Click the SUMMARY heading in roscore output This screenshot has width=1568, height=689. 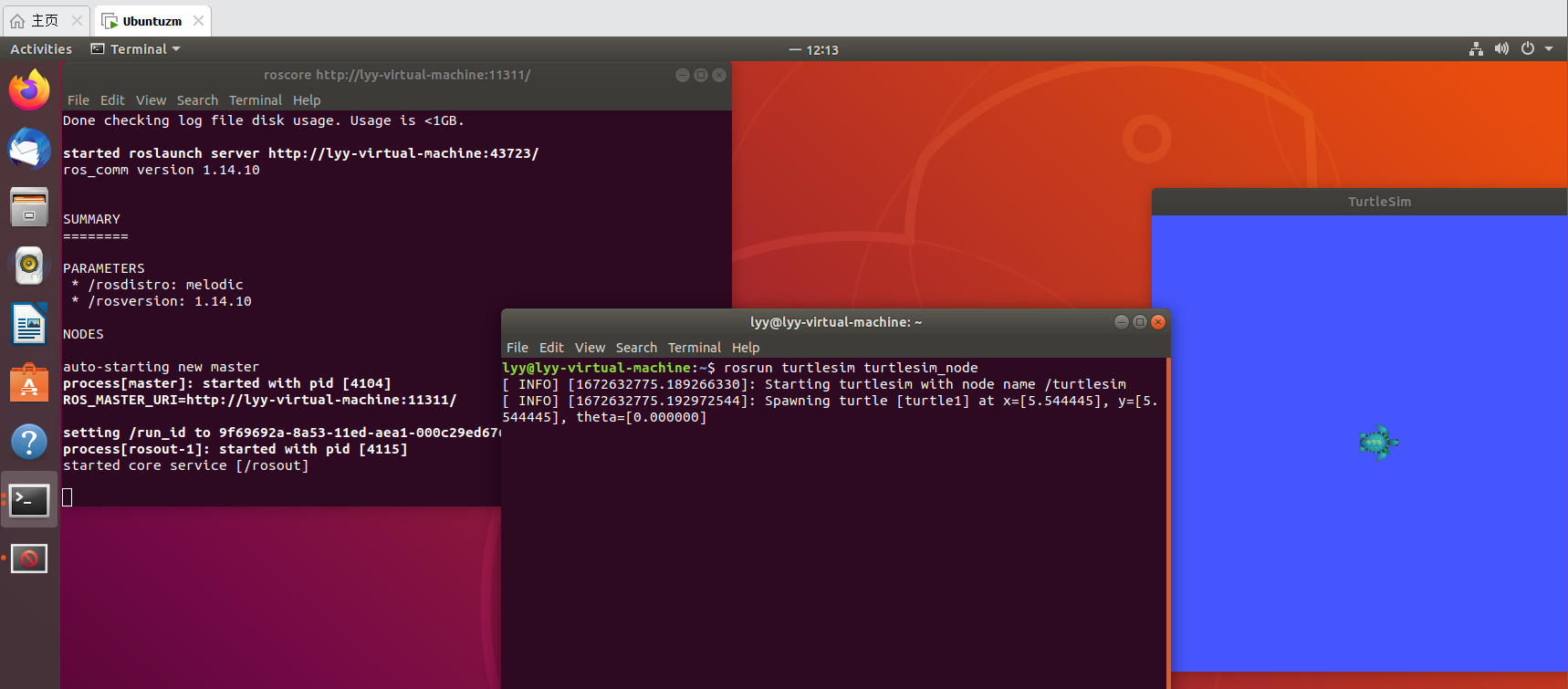(91, 219)
